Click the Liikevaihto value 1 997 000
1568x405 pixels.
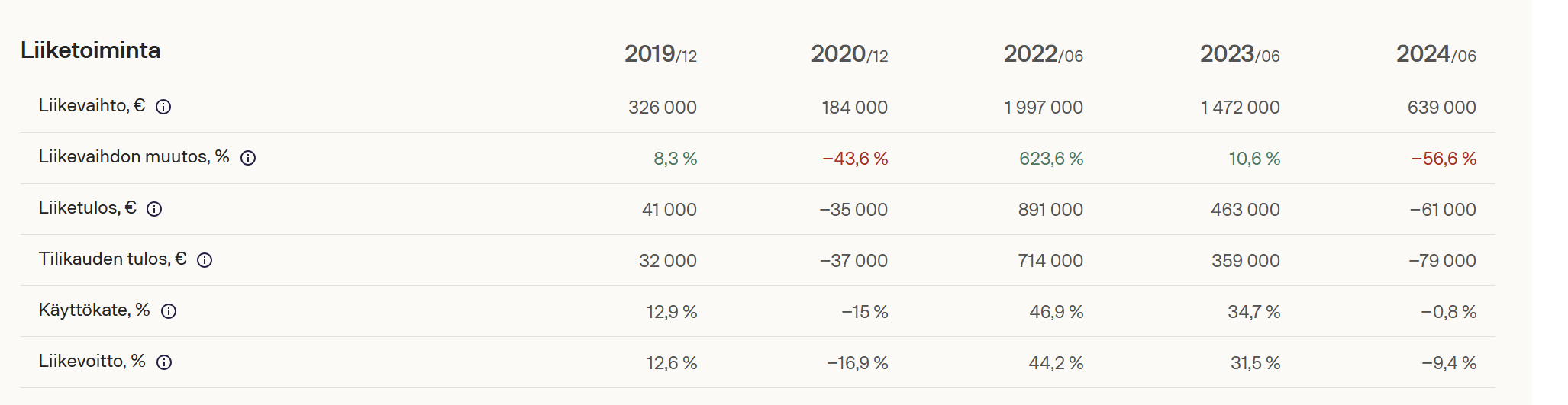[x=1043, y=108]
